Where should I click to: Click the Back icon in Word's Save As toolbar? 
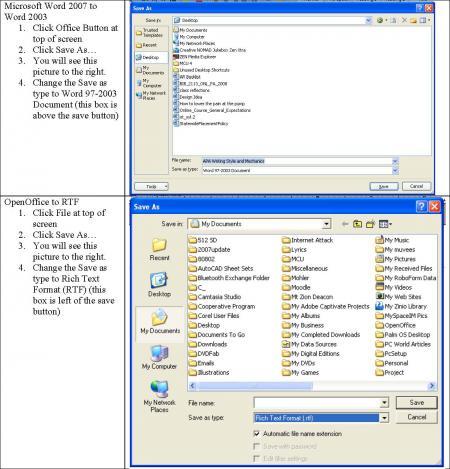(380, 20)
